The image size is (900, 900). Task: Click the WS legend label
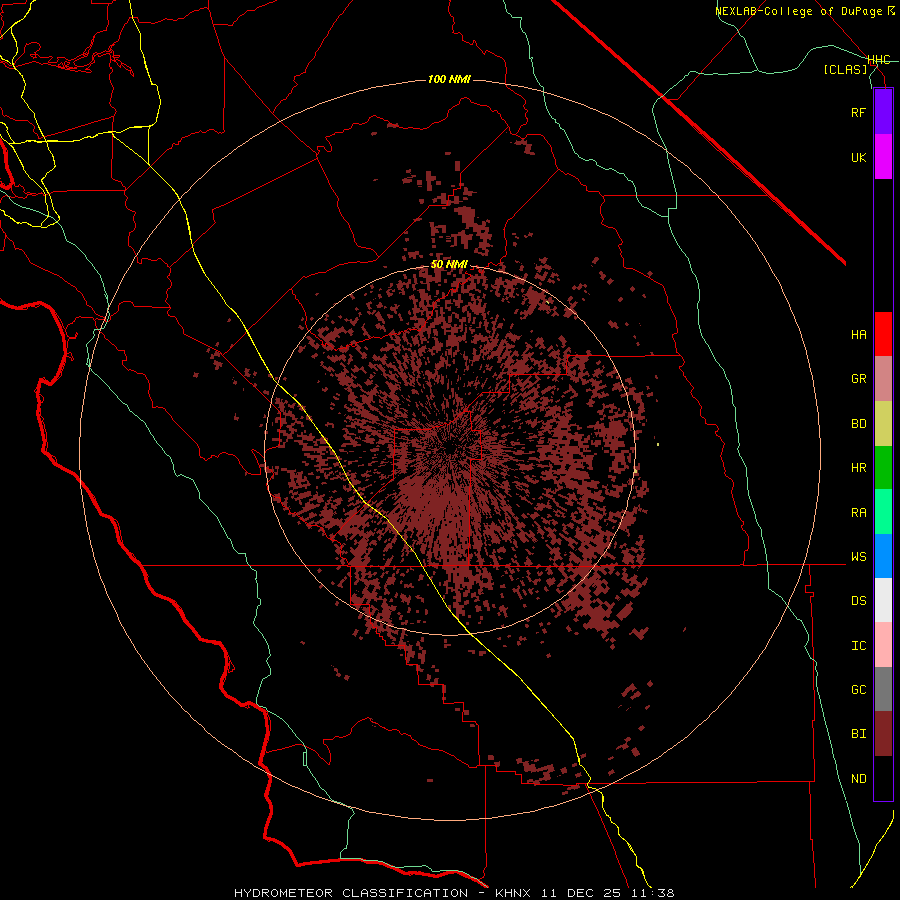pyautogui.click(x=858, y=557)
